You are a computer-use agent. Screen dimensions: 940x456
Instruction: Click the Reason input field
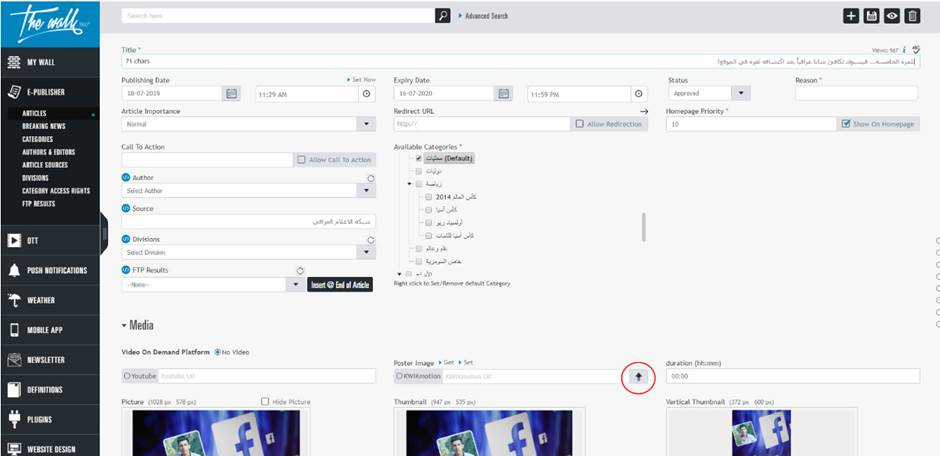point(856,93)
